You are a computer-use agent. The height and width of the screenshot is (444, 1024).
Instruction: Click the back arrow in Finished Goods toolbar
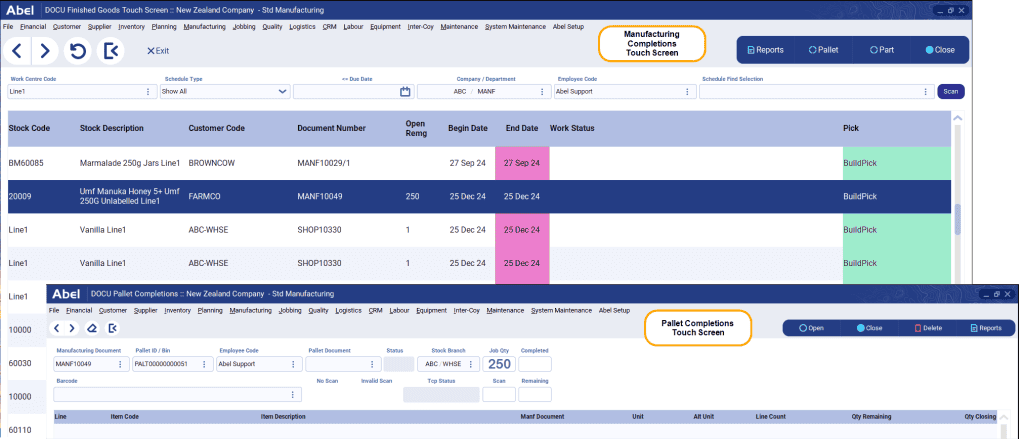[x=17, y=50]
